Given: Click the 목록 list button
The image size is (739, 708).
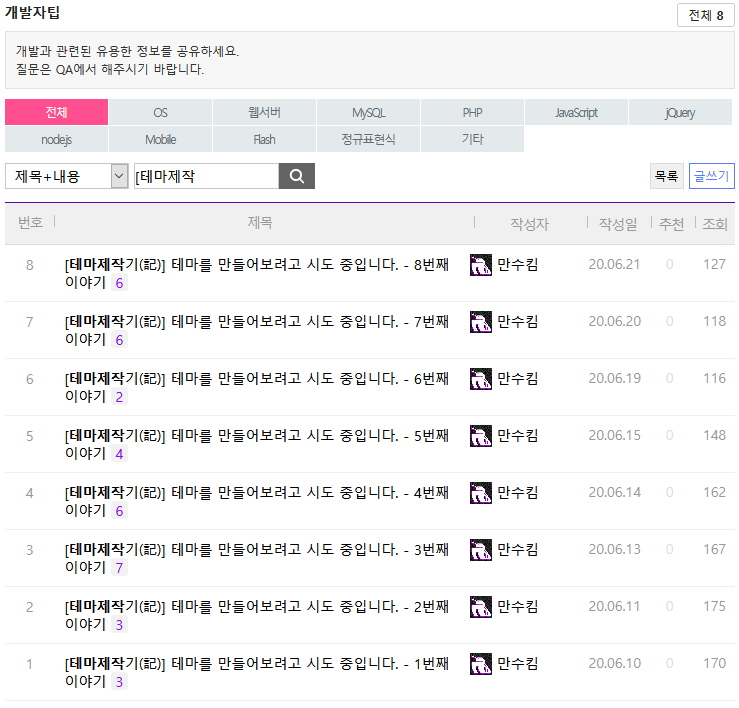Looking at the screenshot, I should 666,176.
